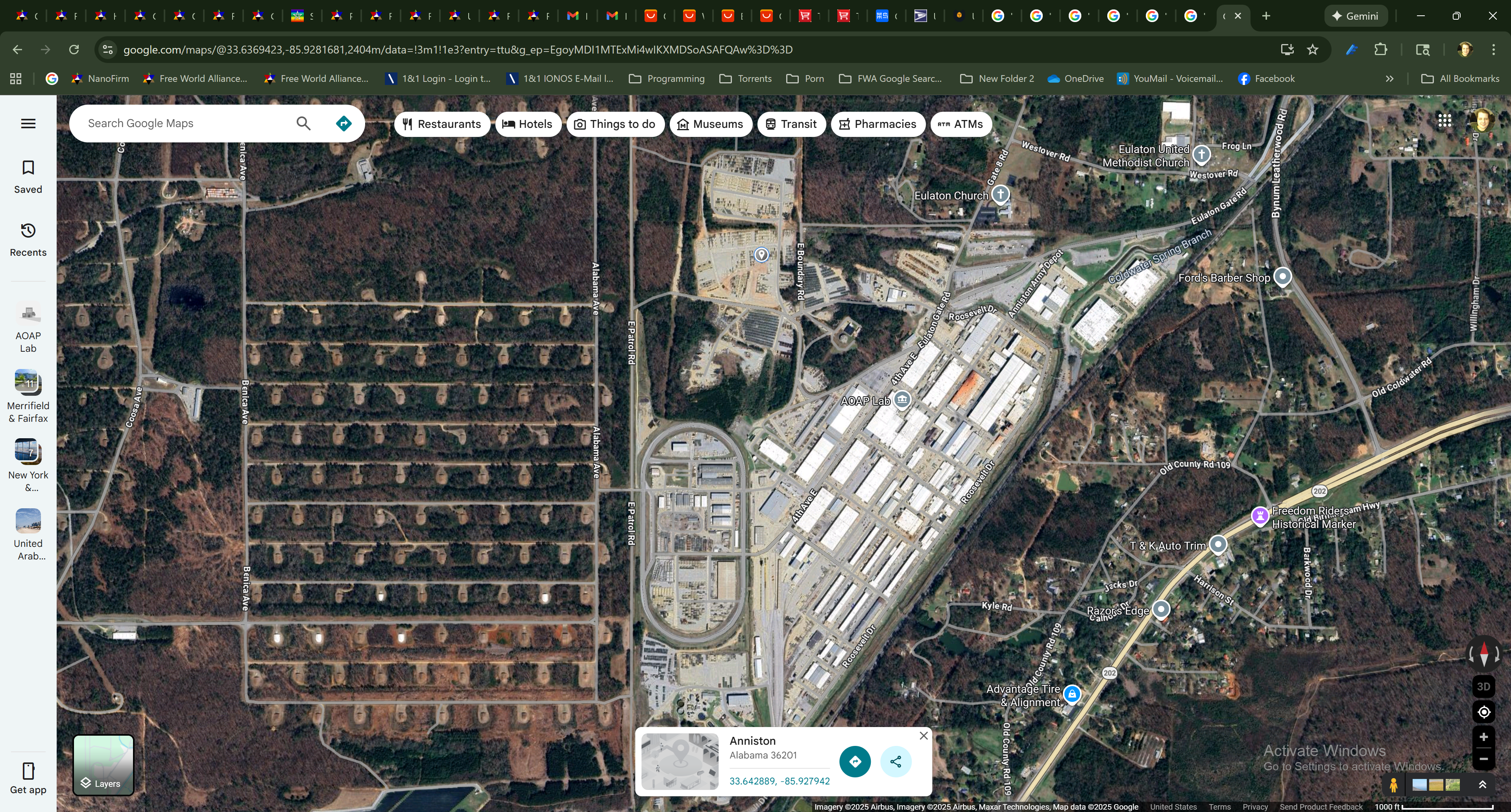Expand hidden bookmarks overflow chevron
This screenshot has height=812, width=1511.
[x=1389, y=79]
